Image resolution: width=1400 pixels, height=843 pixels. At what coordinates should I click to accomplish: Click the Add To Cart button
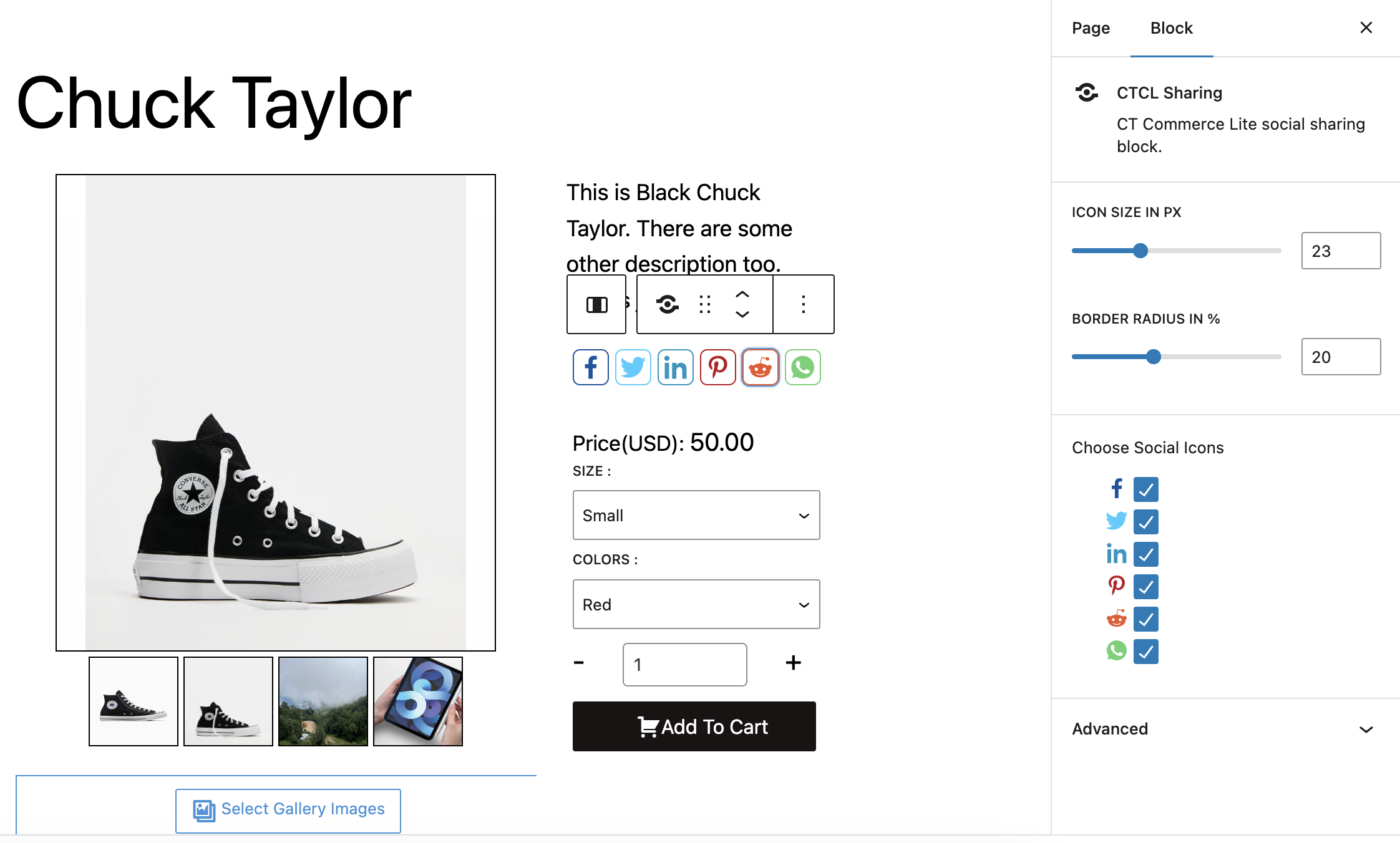tap(694, 726)
